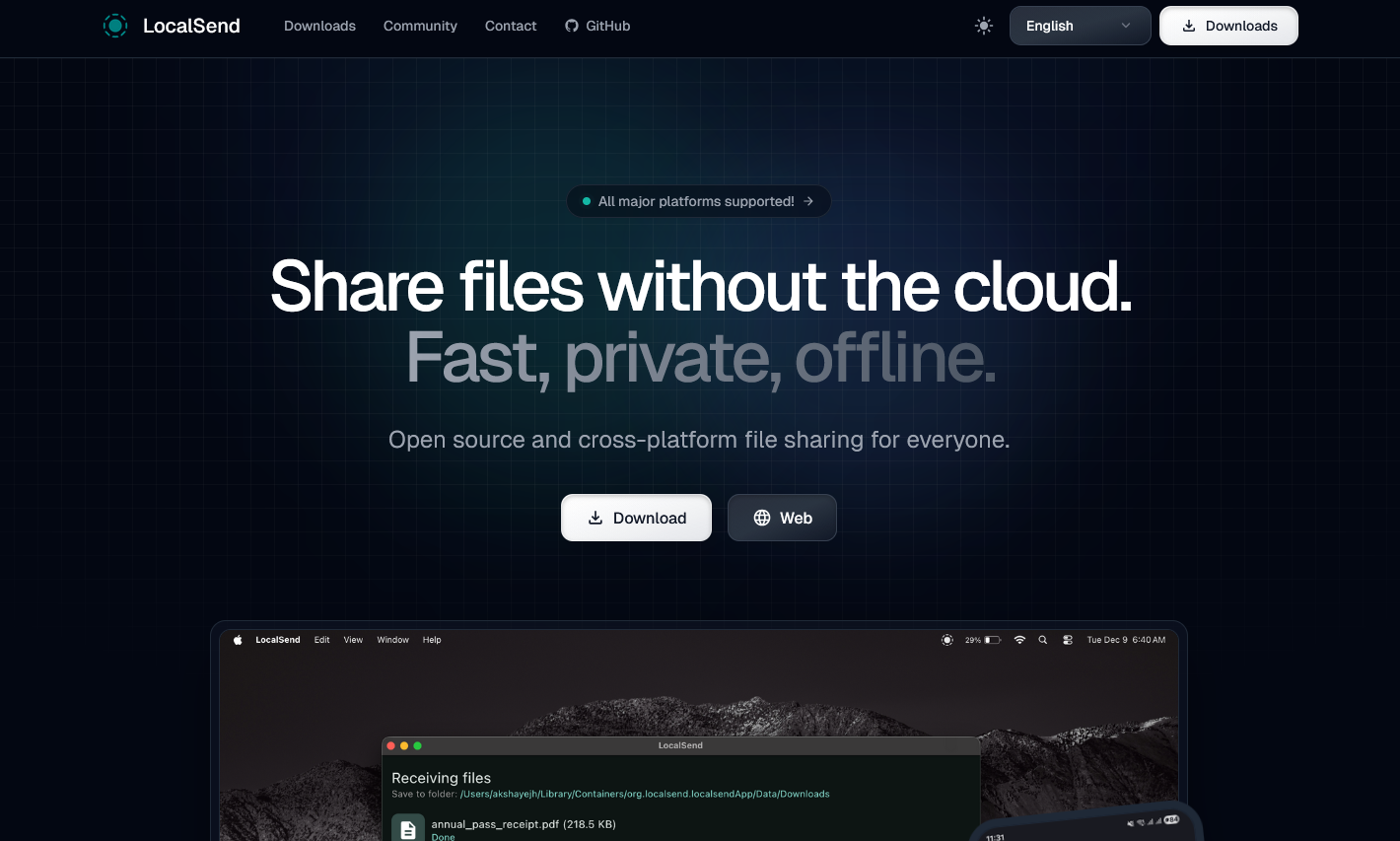The width and height of the screenshot is (1400, 841).
Task: Open Control Center icon in mockup menu bar
Action: 1068,640
